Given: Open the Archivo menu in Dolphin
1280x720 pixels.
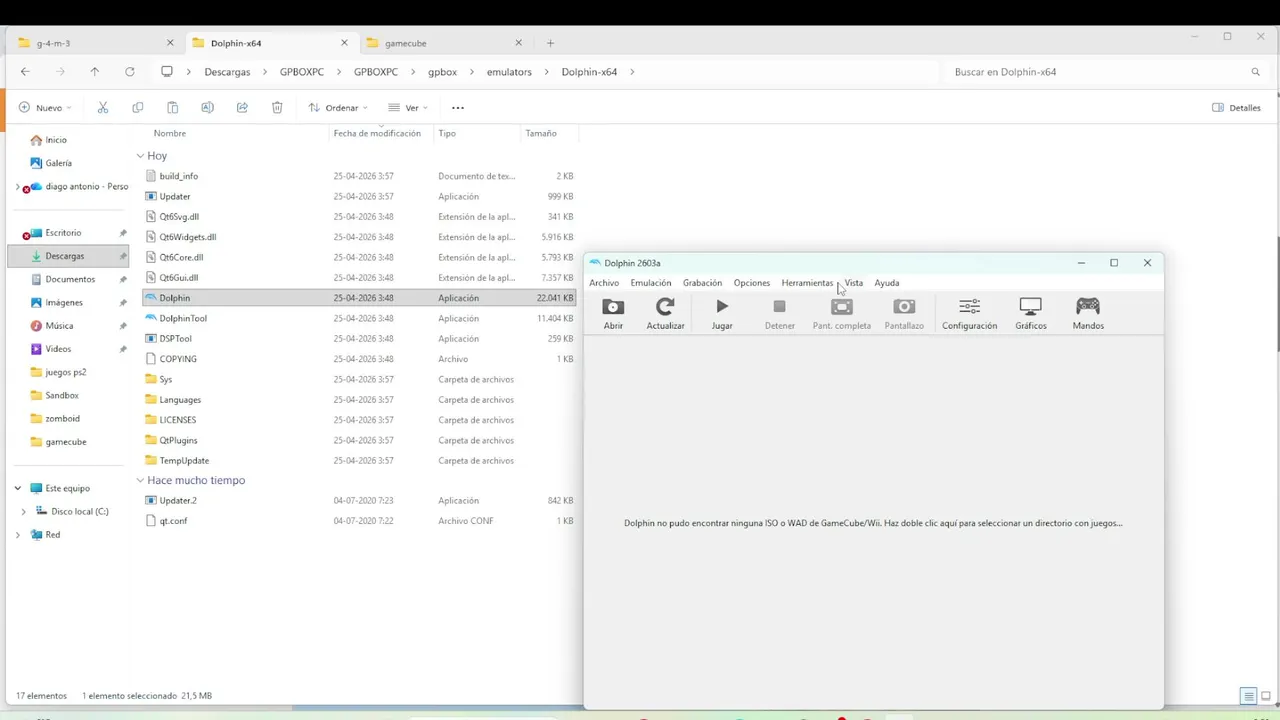Looking at the screenshot, I should (x=604, y=283).
